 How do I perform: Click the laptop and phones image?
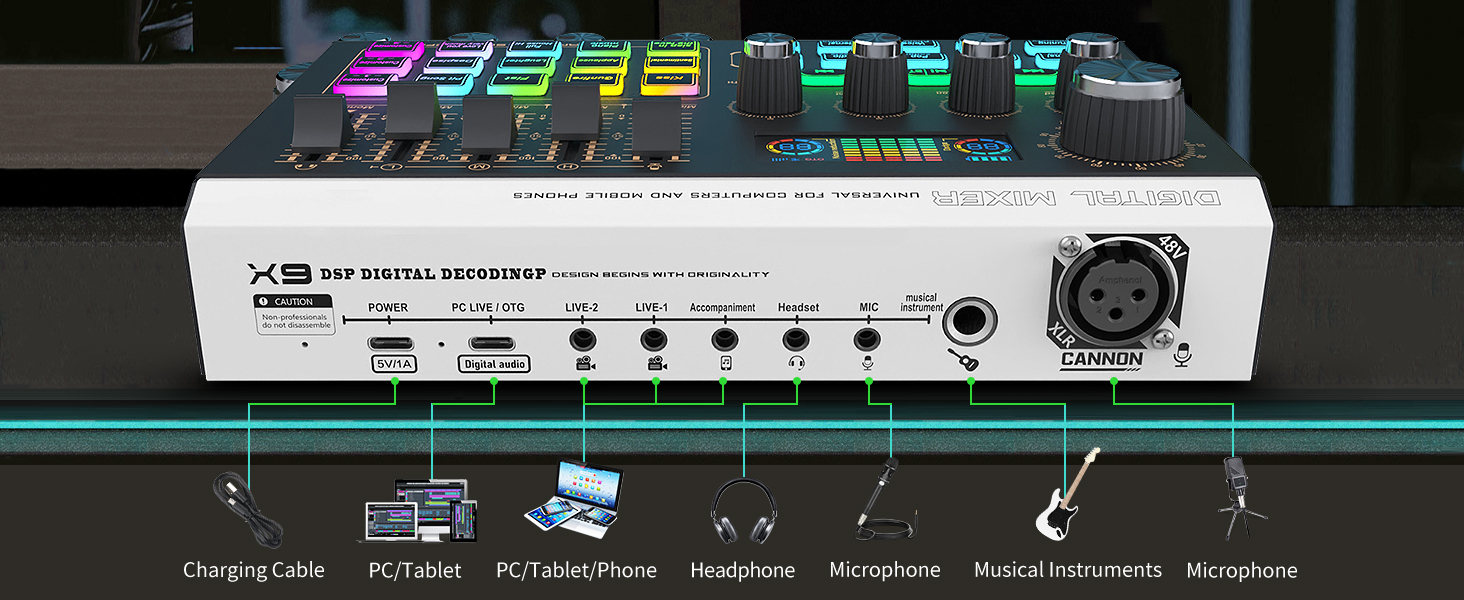pos(574,499)
